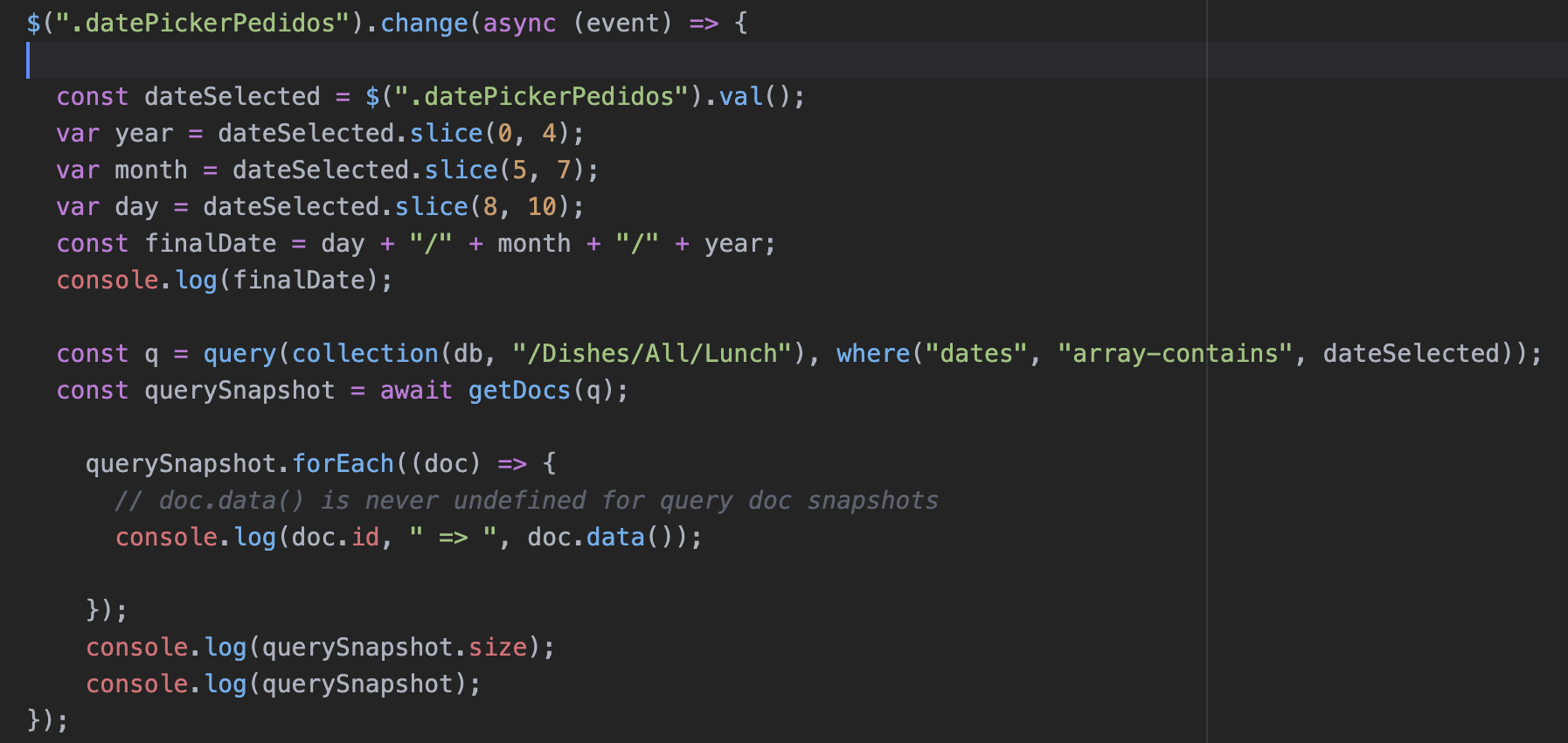Click console.log(finalDate) statement
1568x743 pixels.
click(225, 280)
